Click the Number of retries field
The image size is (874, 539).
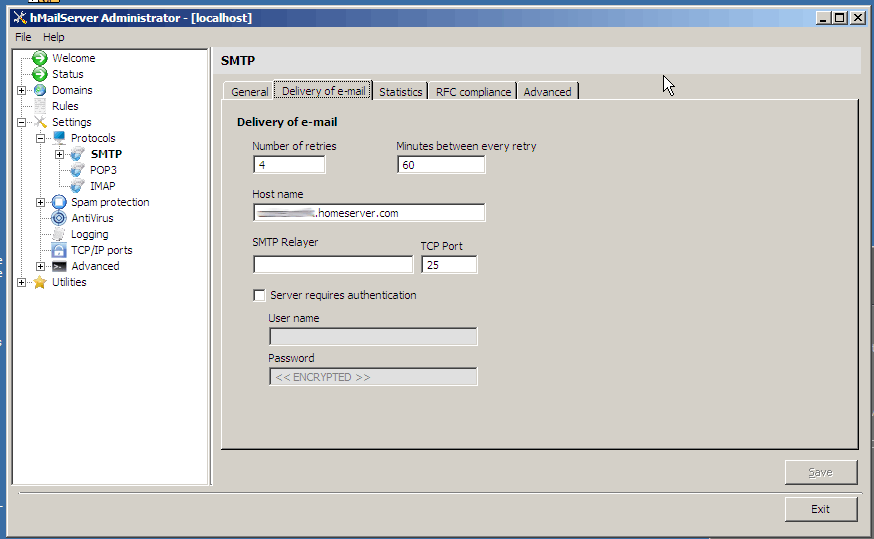pyautogui.click(x=289, y=165)
